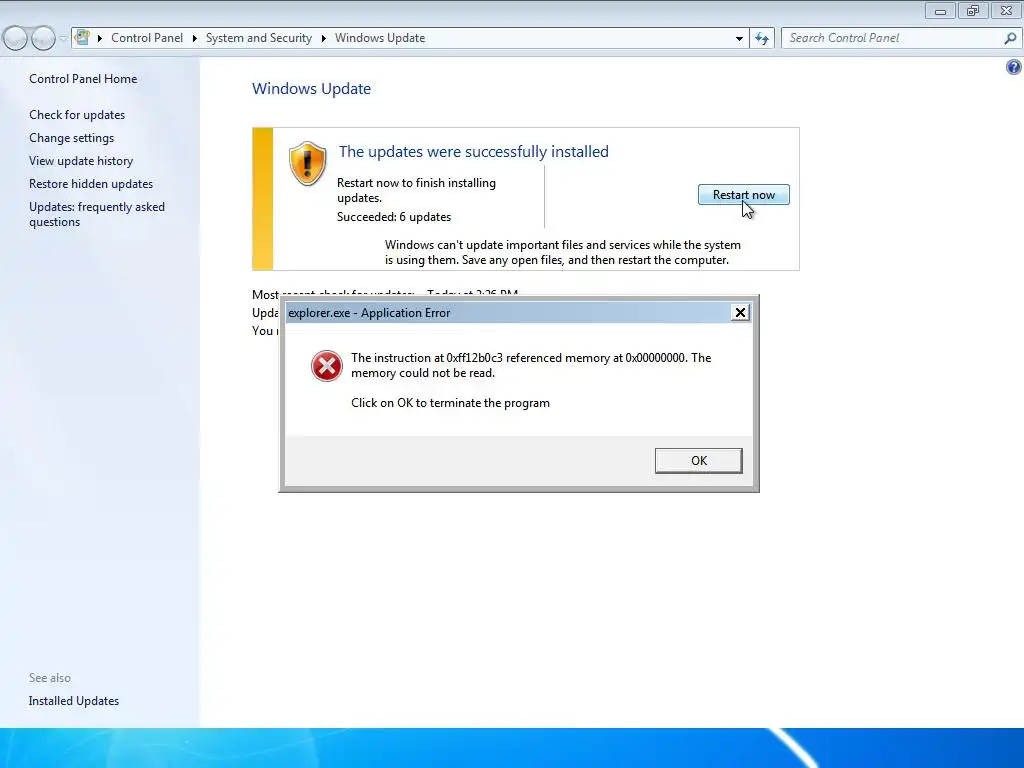Click the Restart now button
Image resolution: width=1024 pixels, height=768 pixels.
(743, 195)
